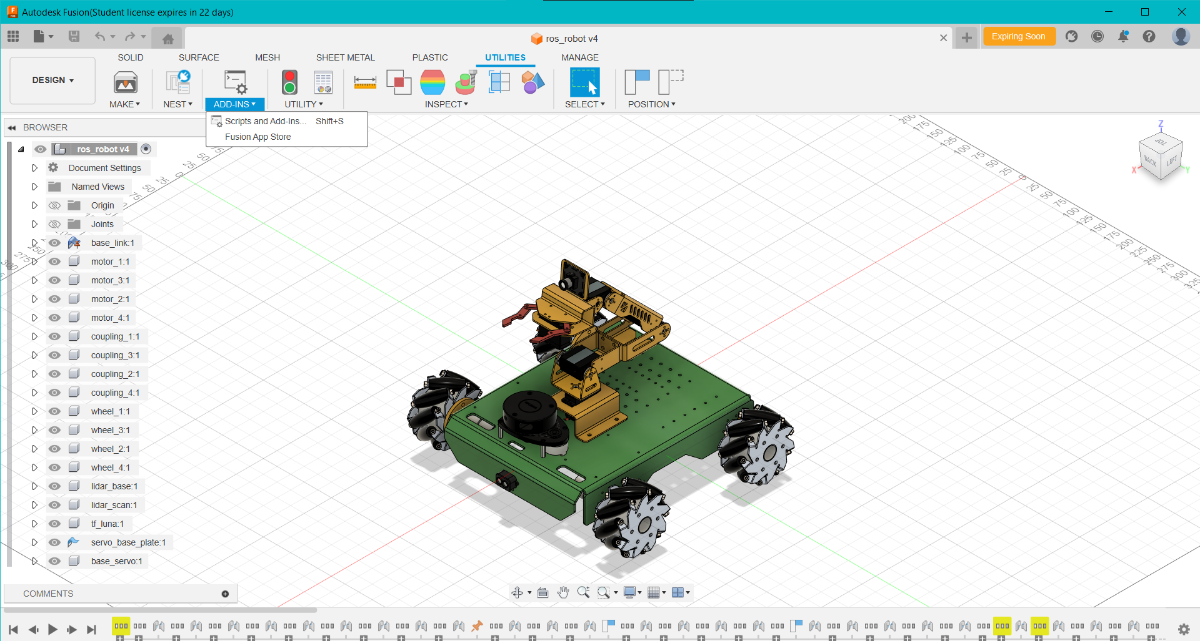Click the Redo arrow
This screenshot has width=1200, height=641.
click(x=130, y=36)
